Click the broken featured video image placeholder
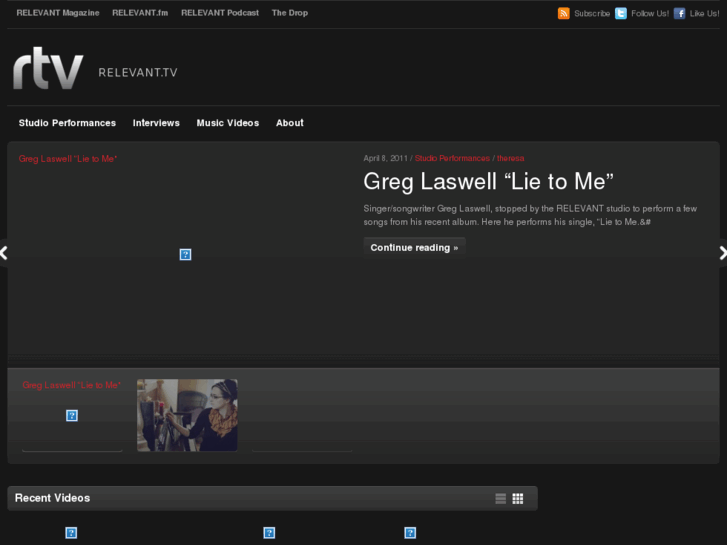727x545 pixels. 185,254
